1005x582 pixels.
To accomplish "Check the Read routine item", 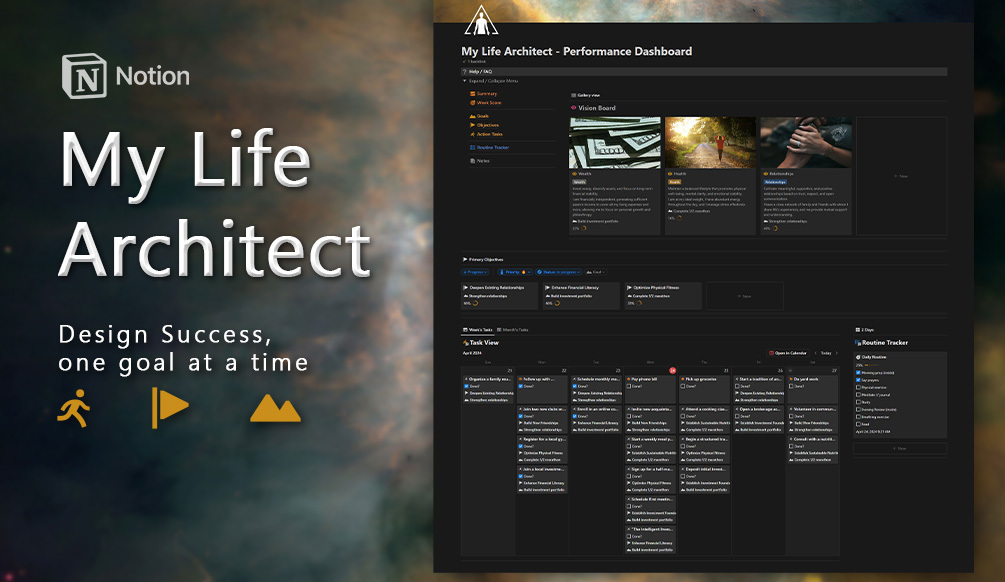I will click(858, 424).
